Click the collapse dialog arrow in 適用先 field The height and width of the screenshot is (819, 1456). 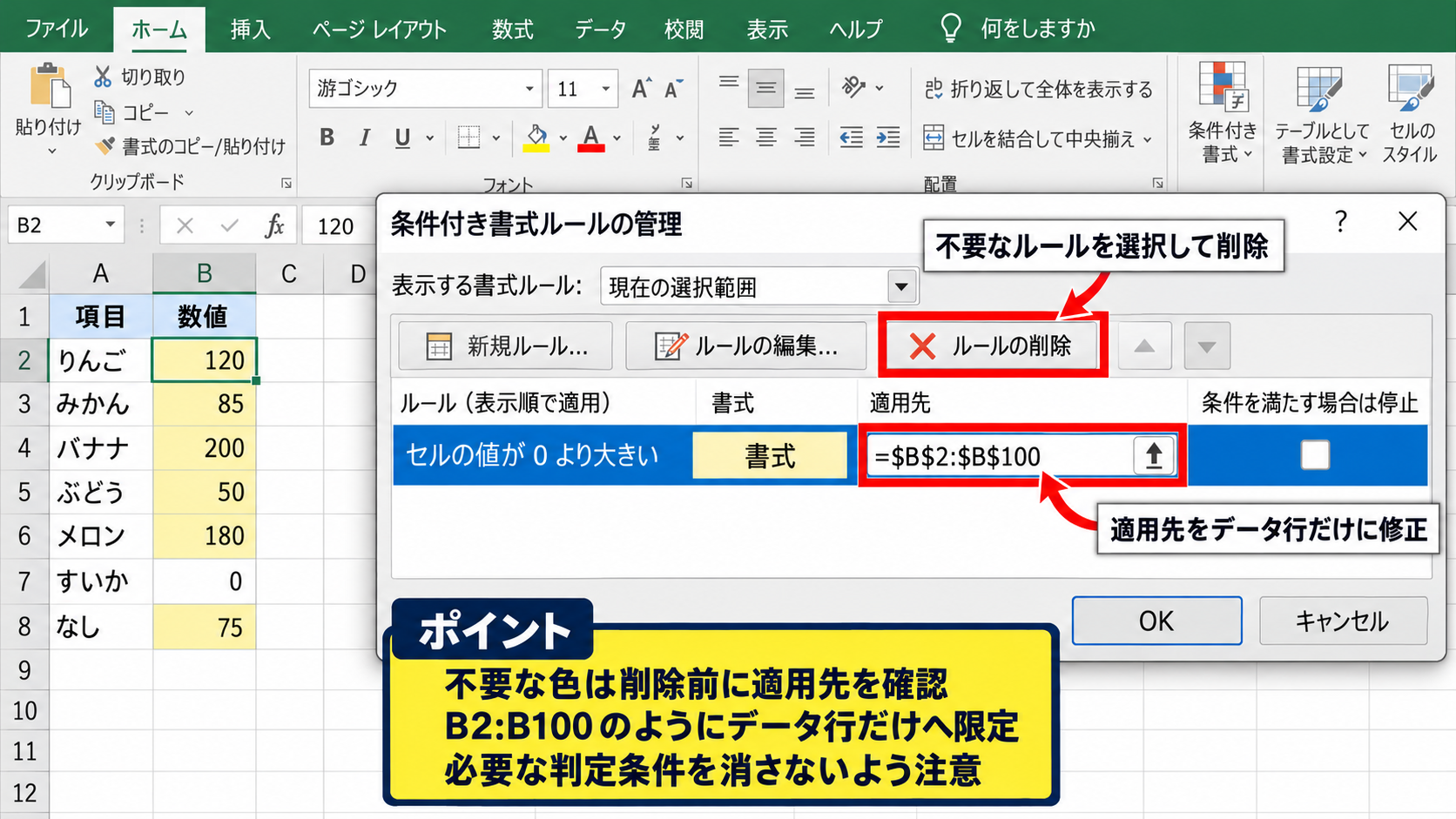click(1154, 455)
